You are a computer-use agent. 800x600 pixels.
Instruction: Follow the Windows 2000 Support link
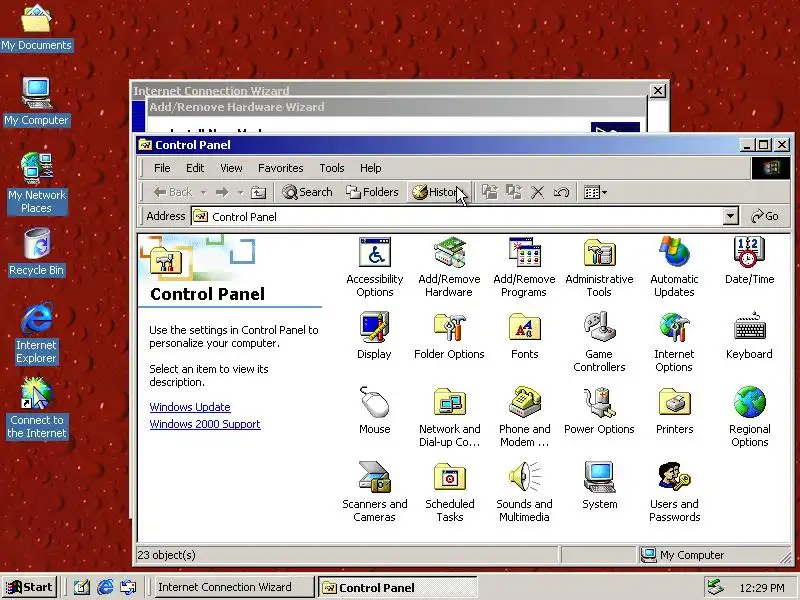[205, 424]
